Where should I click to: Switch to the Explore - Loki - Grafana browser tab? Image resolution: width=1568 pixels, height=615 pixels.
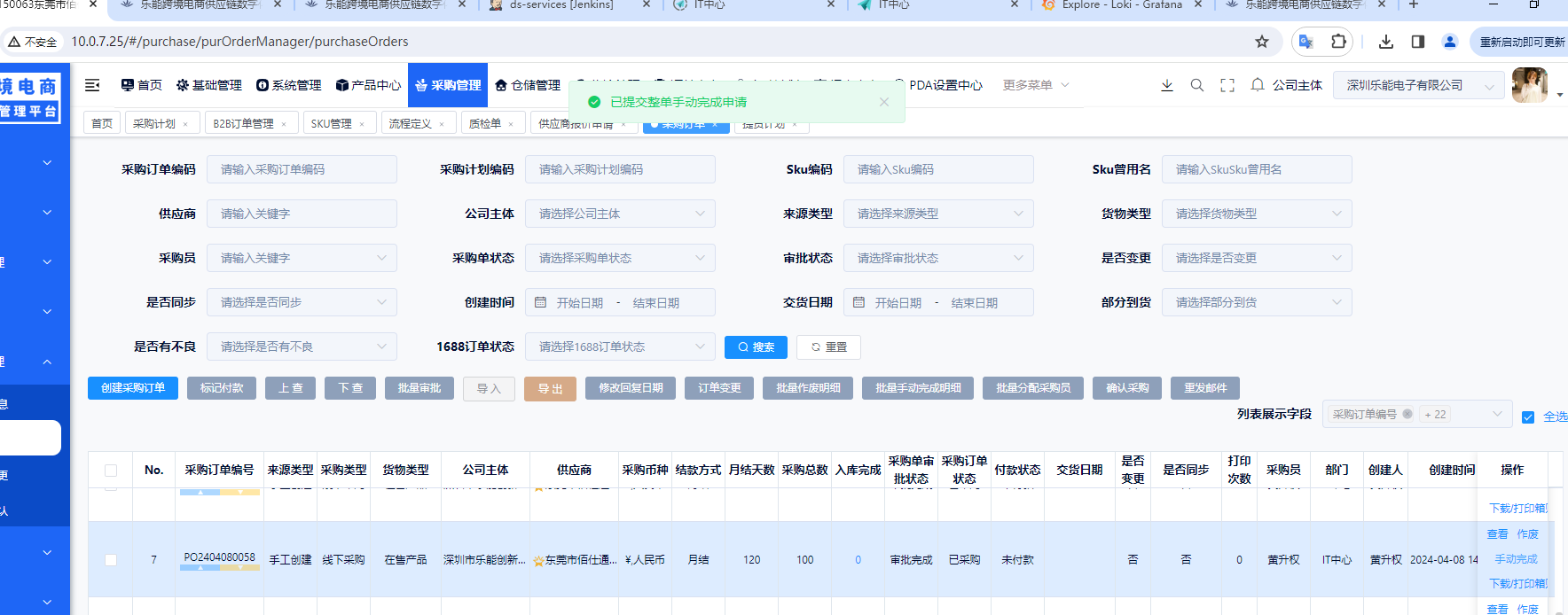point(1121,4)
